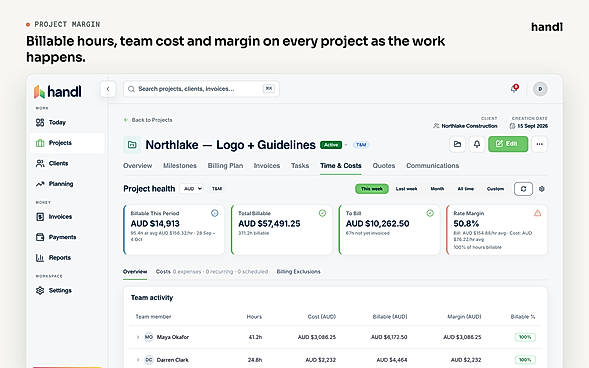This screenshot has width=589, height=368.
Task: Select the This week period filter
Action: point(372,189)
